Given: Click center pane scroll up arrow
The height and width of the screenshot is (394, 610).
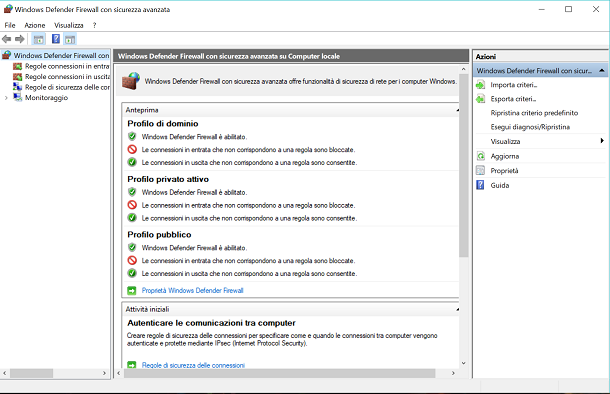Looking at the screenshot, I should coord(463,69).
